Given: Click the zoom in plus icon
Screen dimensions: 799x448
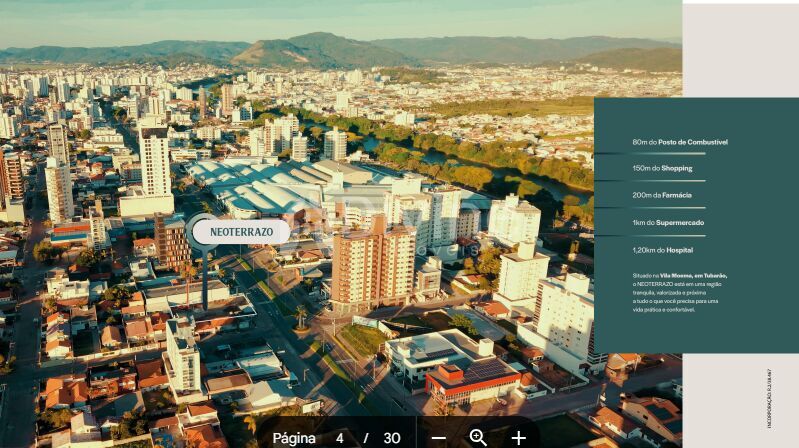Looking at the screenshot, I should tap(518, 438).
